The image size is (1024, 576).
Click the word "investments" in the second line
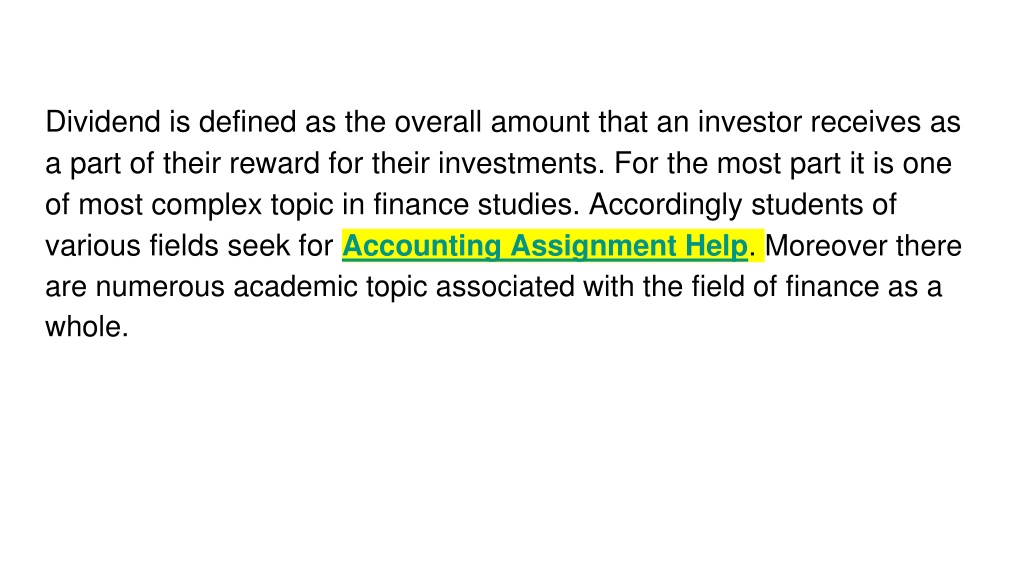pos(518,163)
